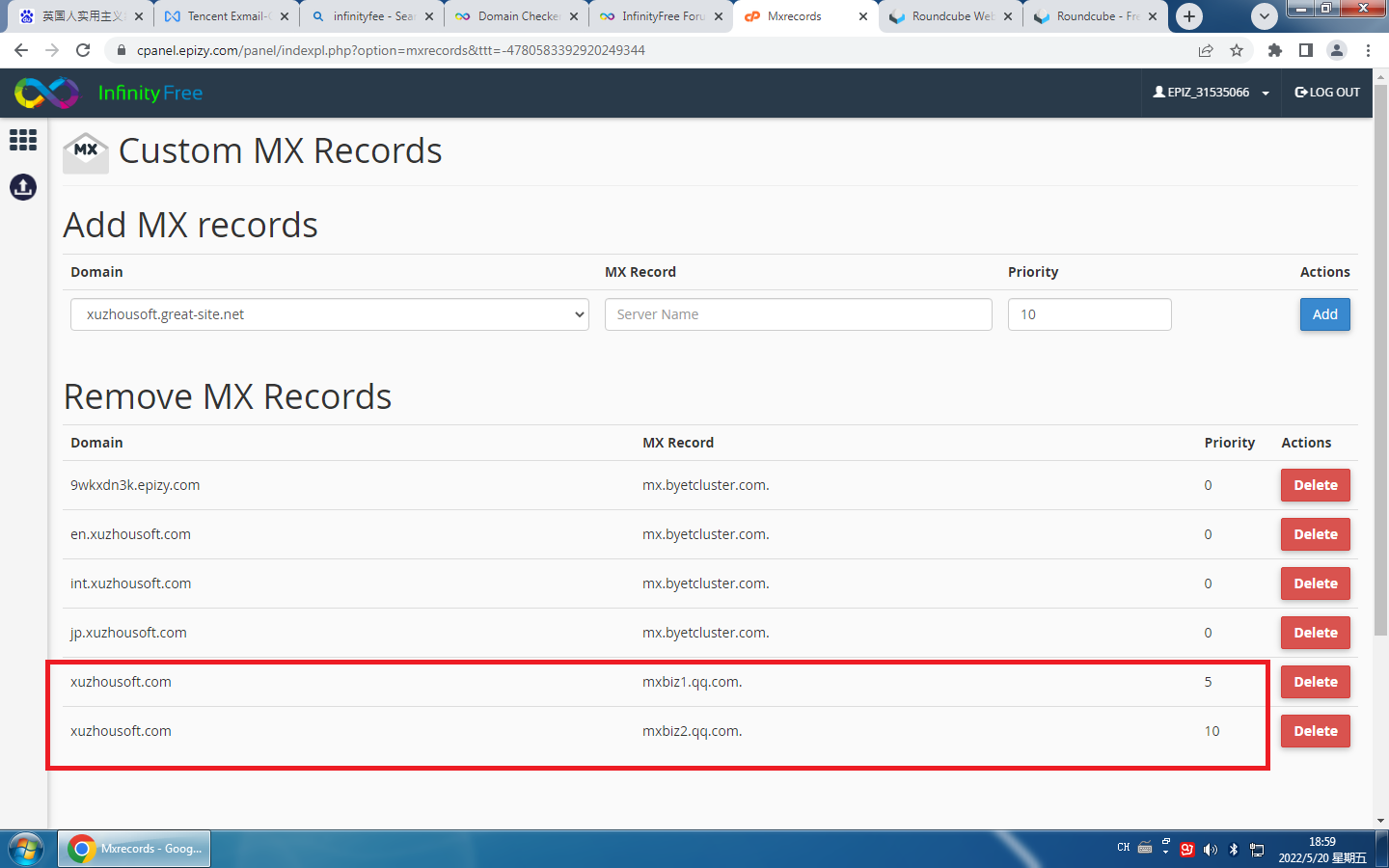1389x868 pixels.
Task: Click the Bluetooth icon in the system tray
Action: coord(1234,850)
